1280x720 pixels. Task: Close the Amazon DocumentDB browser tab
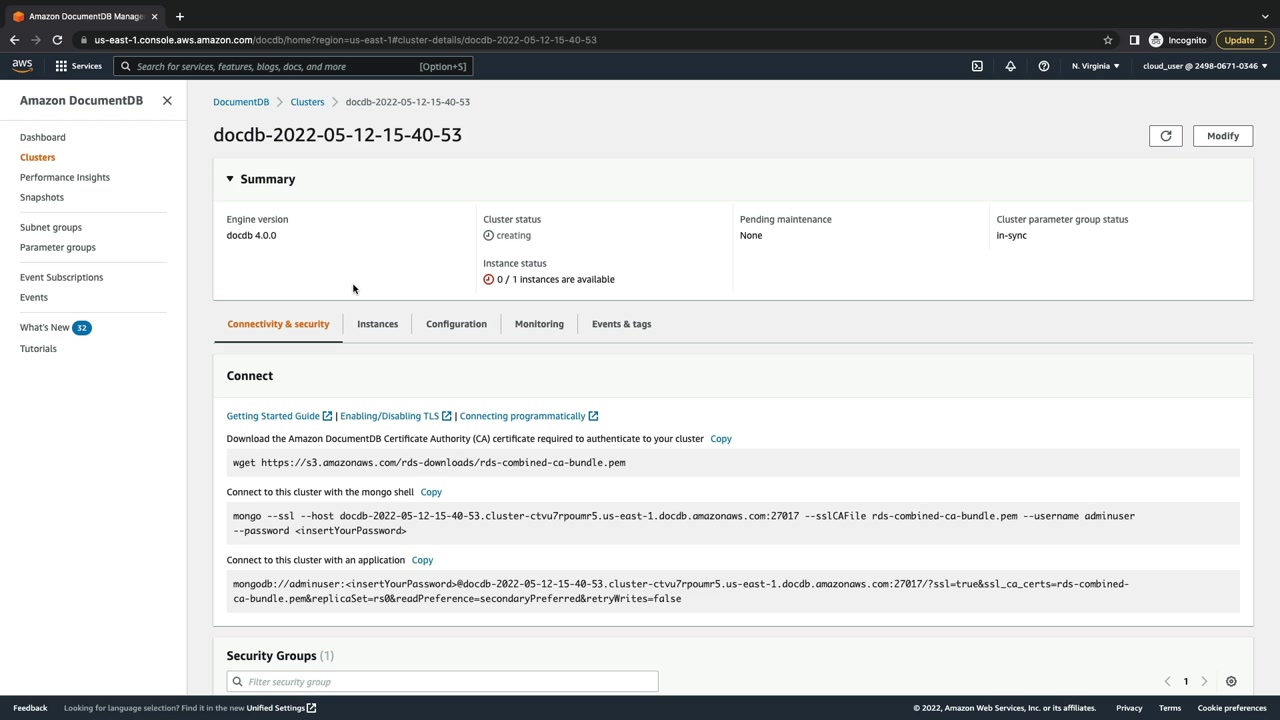pyautogui.click(x=154, y=16)
